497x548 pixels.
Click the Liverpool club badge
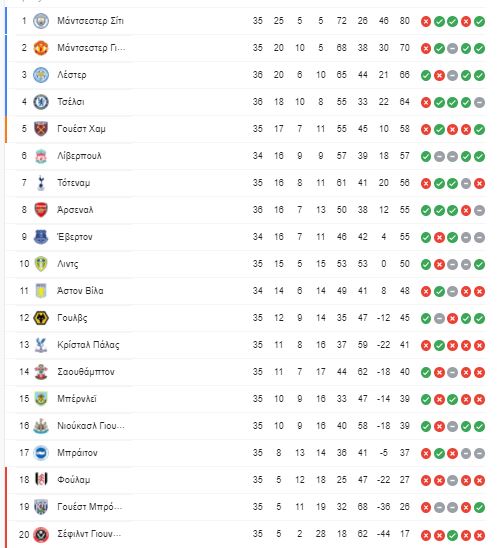[x=41, y=156]
